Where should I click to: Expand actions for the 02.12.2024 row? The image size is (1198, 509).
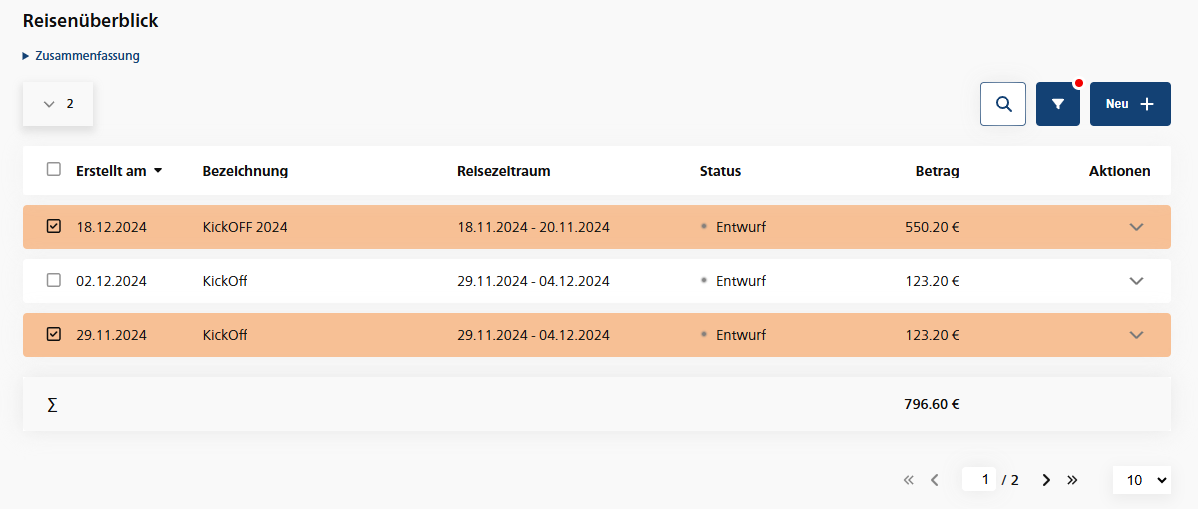point(1136,281)
